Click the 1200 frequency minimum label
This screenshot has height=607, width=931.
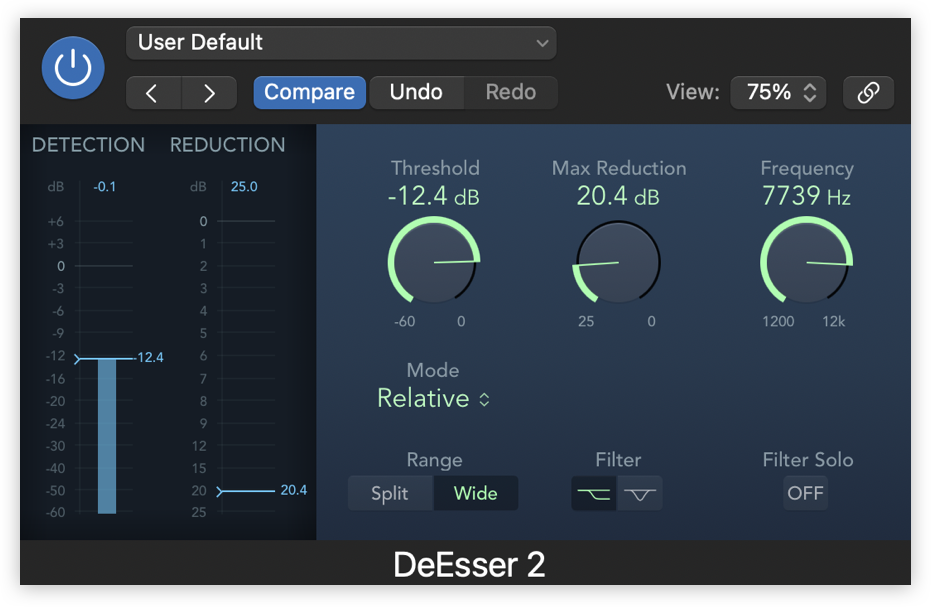tap(778, 321)
